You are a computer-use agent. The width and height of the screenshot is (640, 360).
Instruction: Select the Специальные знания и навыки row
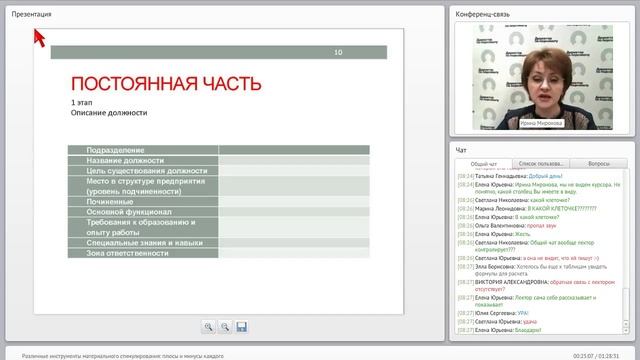click(x=218, y=243)
